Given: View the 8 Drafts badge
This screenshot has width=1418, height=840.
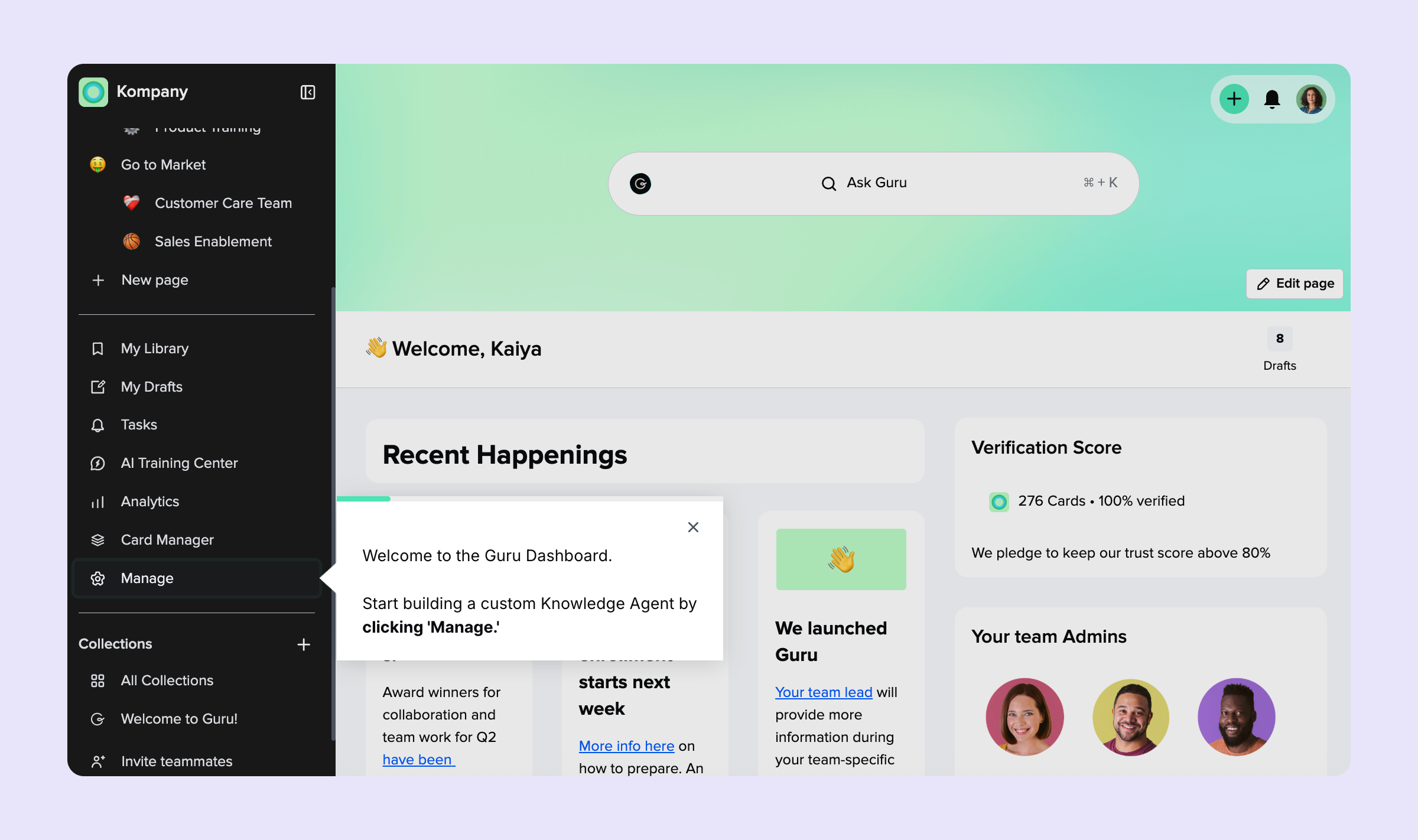Looking at the screenshot, I should tap(1279, 349).
